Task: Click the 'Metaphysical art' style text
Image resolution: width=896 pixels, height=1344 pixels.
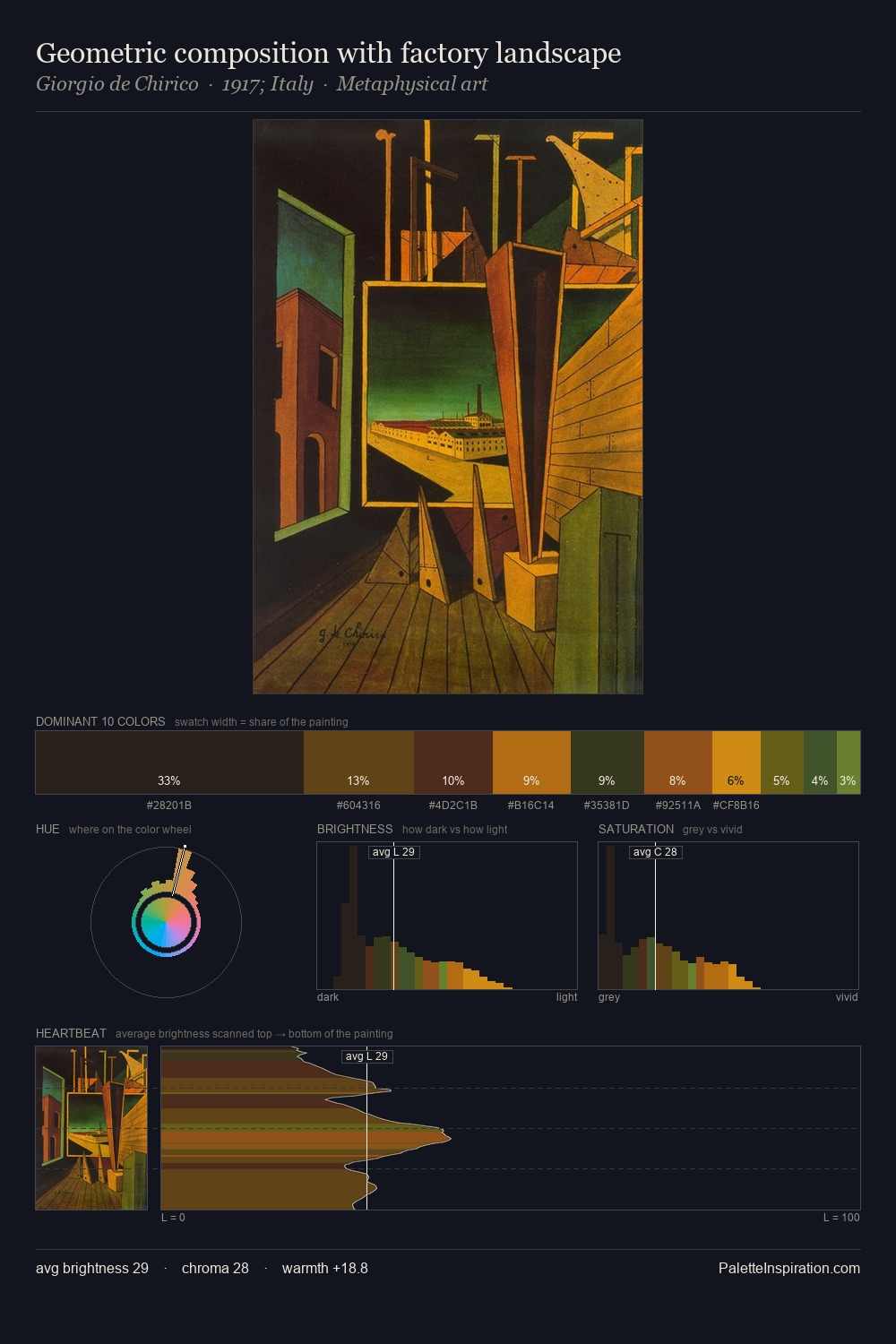Action: click(x=412, y=84)
